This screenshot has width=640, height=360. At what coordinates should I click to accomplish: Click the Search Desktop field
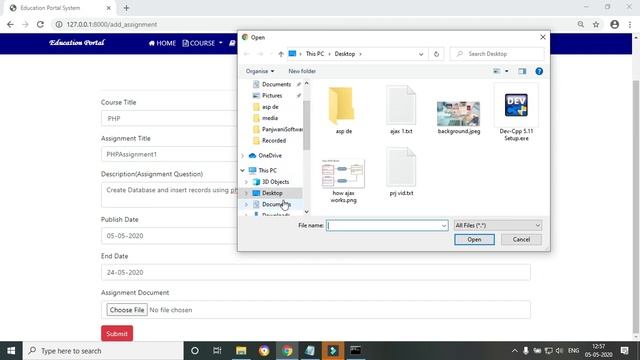[497, 54]
